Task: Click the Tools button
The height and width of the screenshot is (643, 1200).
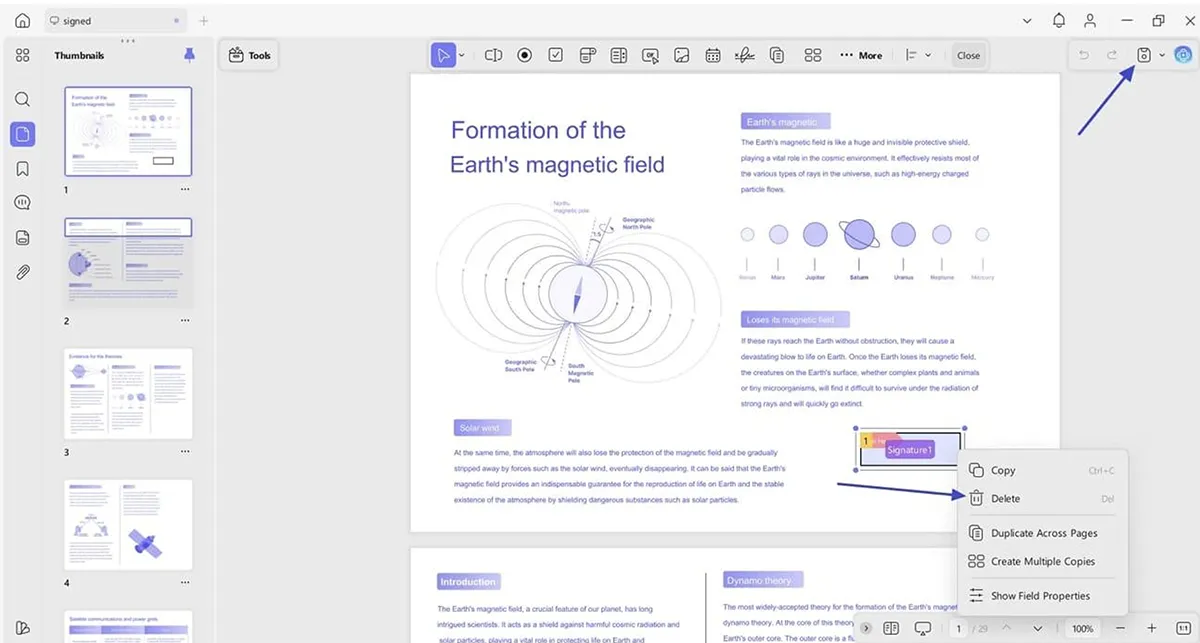Action: point(249,55)
